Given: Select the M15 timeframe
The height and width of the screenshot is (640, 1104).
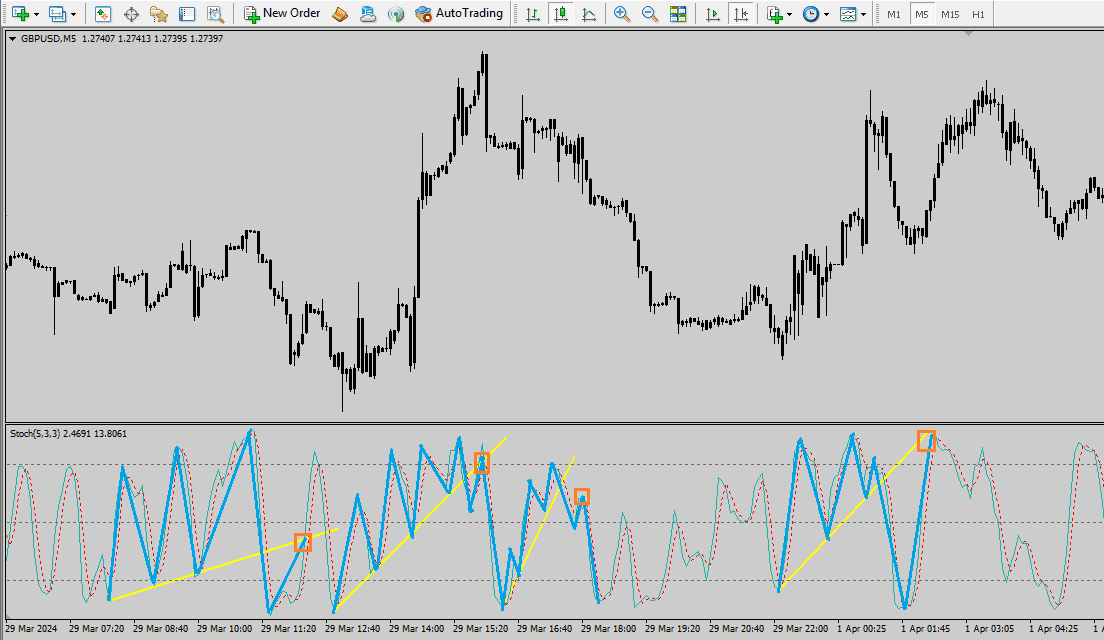Looking at the screenshot, I should pyautogui.click(x=950, y=14).
